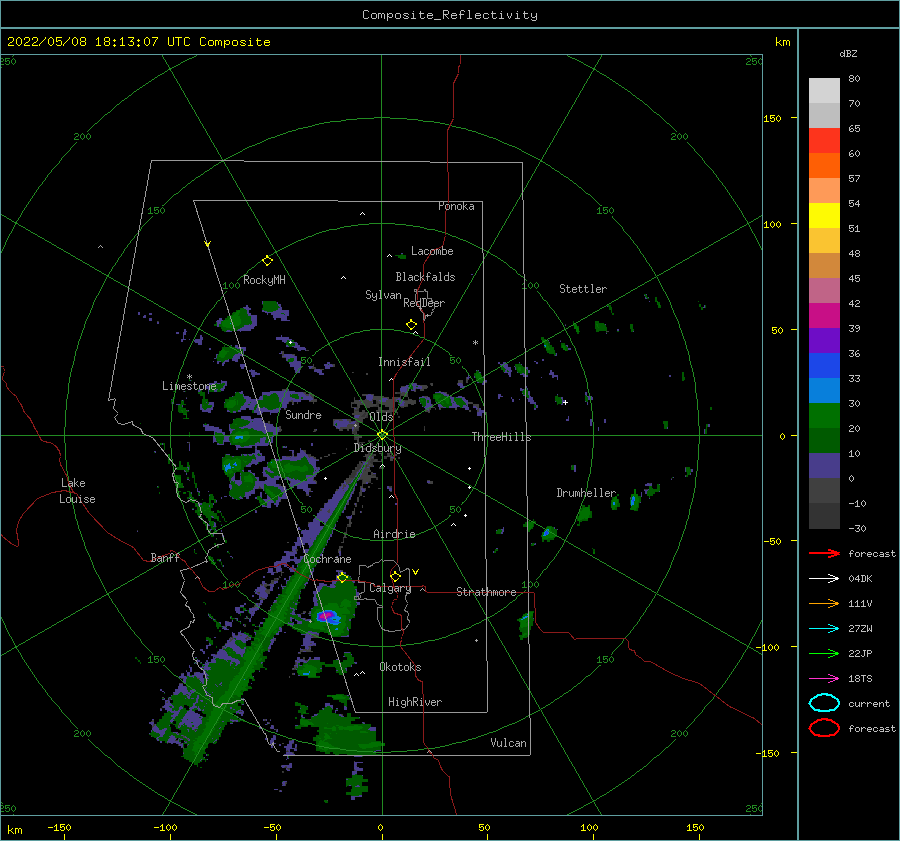
Task: Click the 42 dBZ magenta color swatch
Action: point(824,316)
